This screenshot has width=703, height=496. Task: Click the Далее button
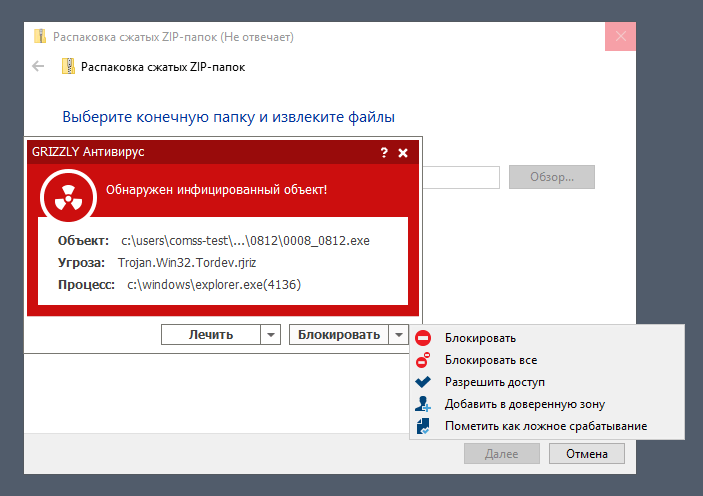[x=502, y=454]
